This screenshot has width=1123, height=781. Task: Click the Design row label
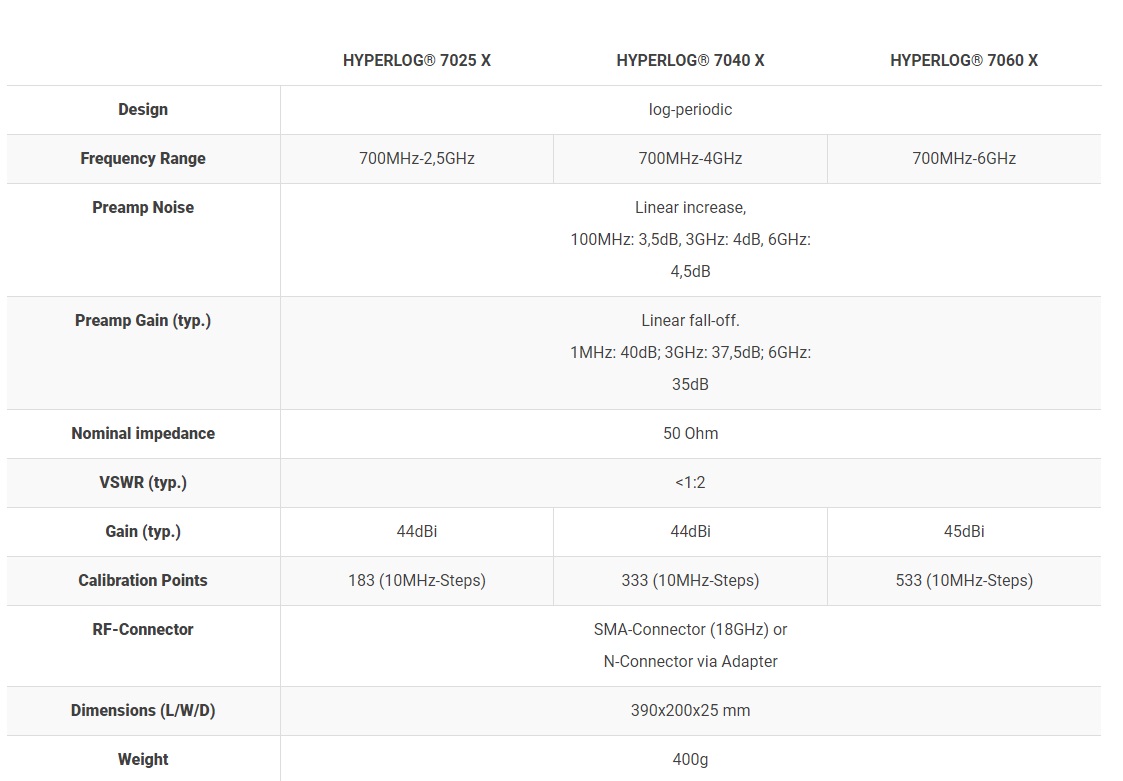click(143, 110)
